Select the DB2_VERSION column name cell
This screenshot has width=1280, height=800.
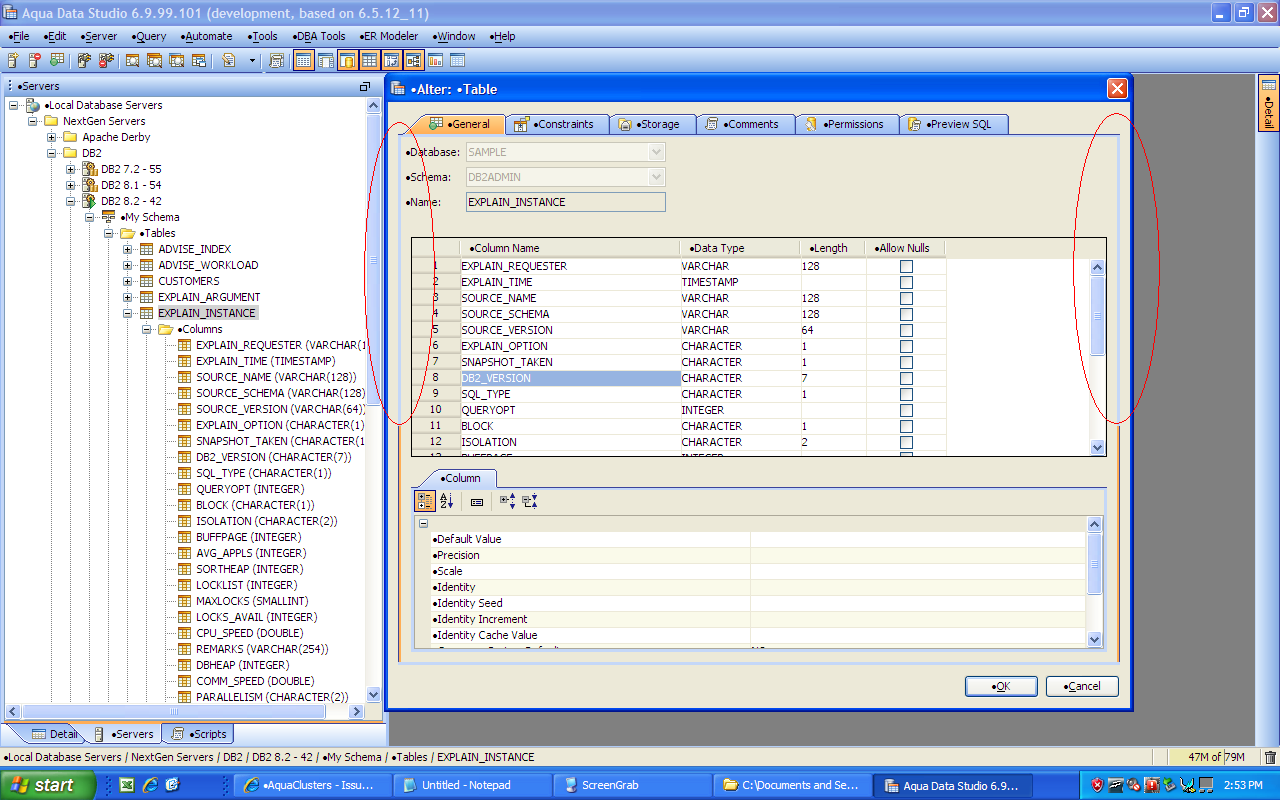[x=570, y=378]
